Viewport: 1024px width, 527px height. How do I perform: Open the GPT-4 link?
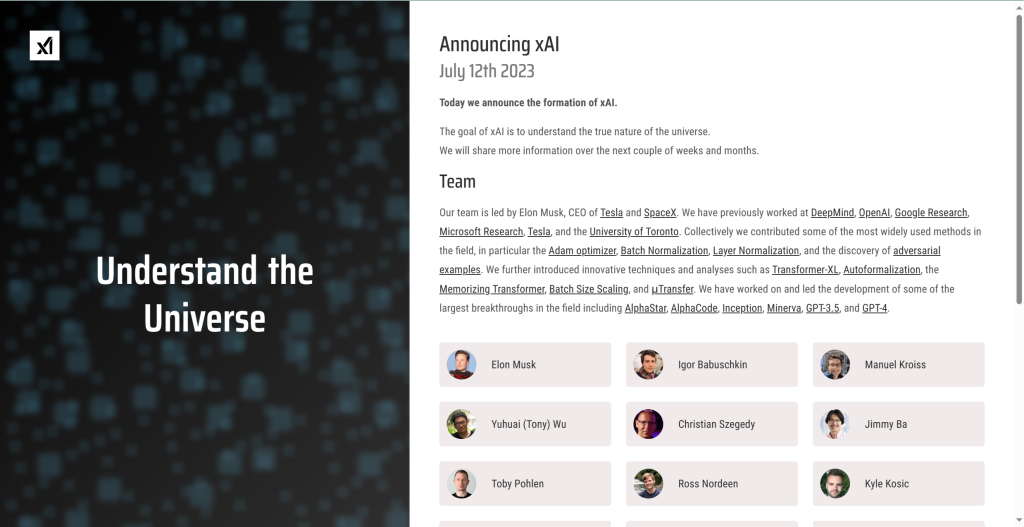coord(874,308)
